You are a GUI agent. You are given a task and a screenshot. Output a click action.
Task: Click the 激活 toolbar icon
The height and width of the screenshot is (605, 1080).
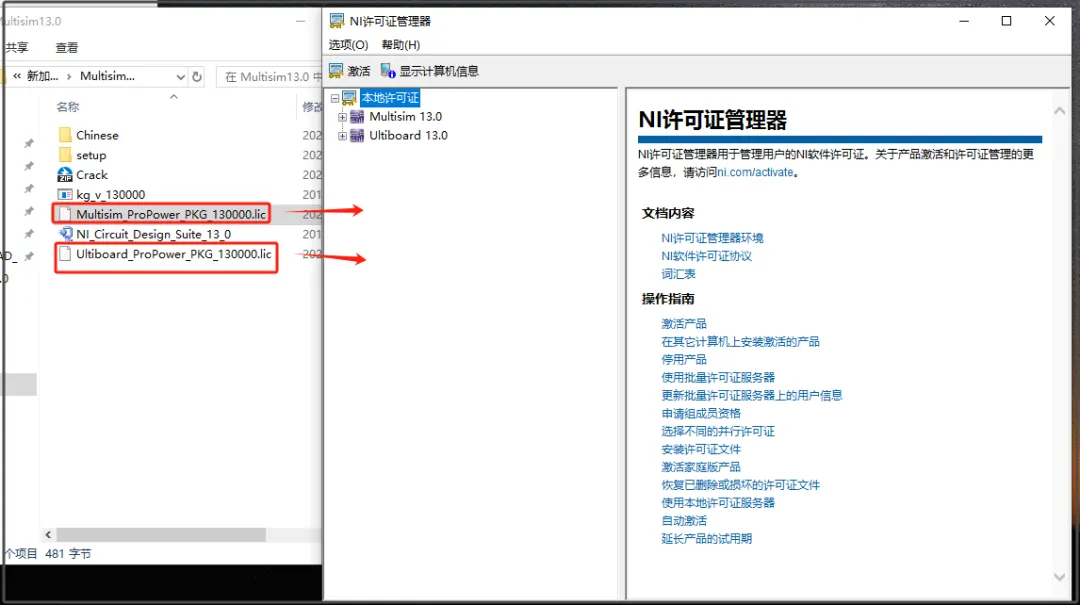(336, 71)
